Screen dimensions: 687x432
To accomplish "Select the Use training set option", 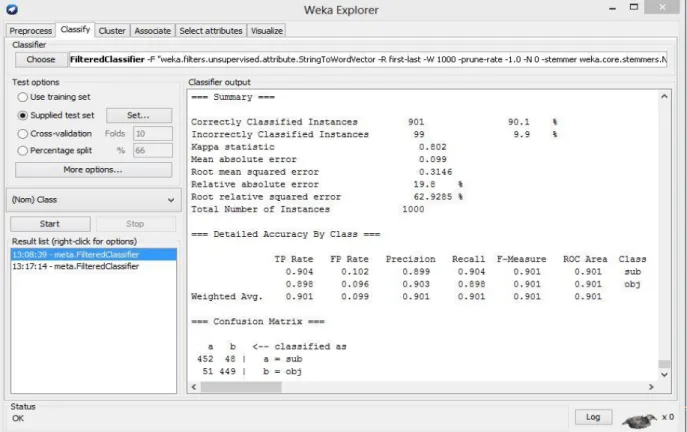I will (x=53, y=97).
